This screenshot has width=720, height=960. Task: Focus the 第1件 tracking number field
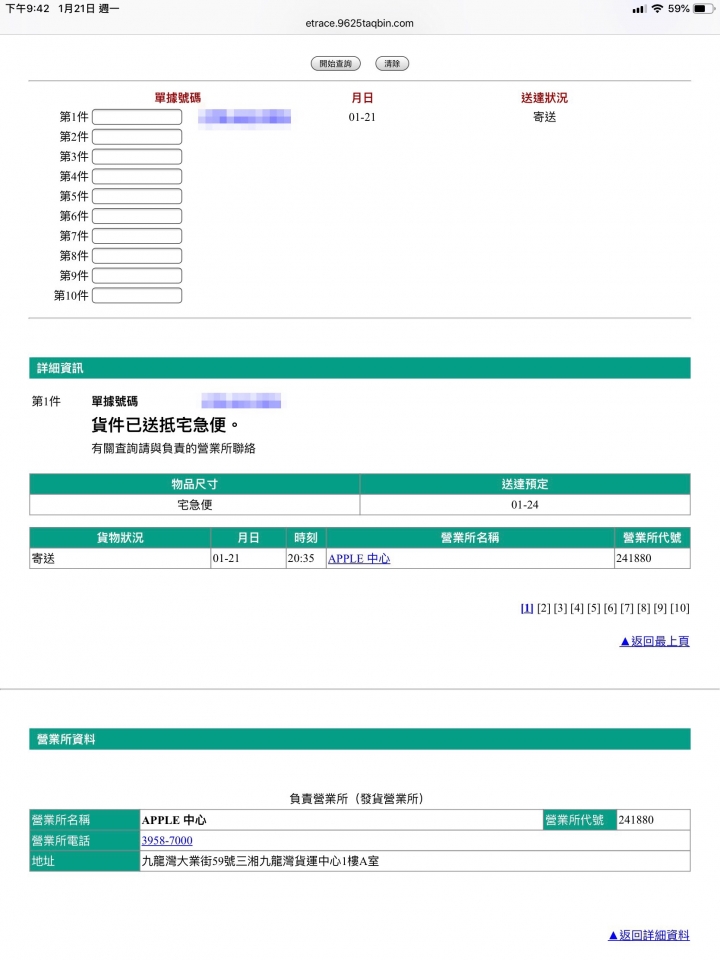pos(137,117)
